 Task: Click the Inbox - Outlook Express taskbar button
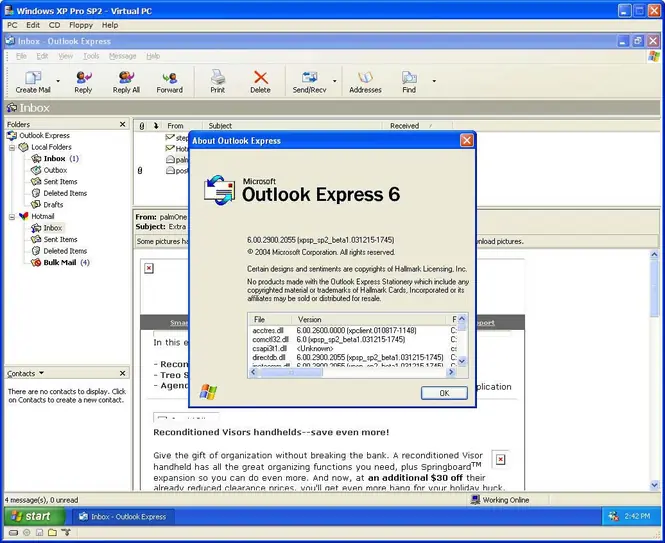(x=123, y=517)
